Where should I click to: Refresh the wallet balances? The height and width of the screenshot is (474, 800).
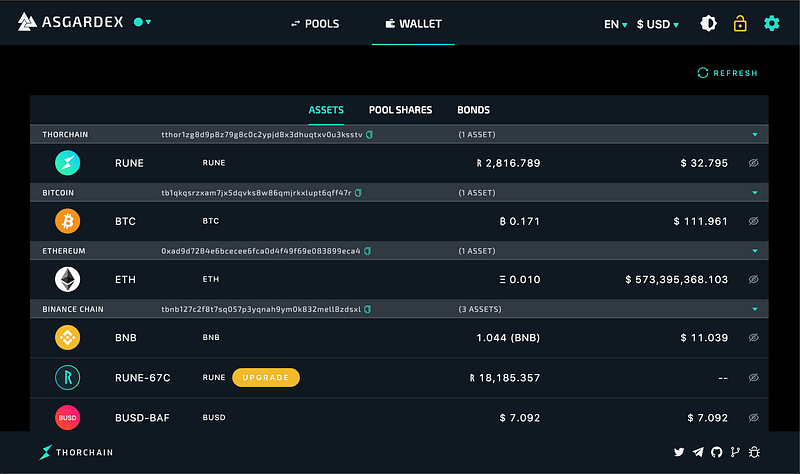pyautogui.click(x=727, y=73)
